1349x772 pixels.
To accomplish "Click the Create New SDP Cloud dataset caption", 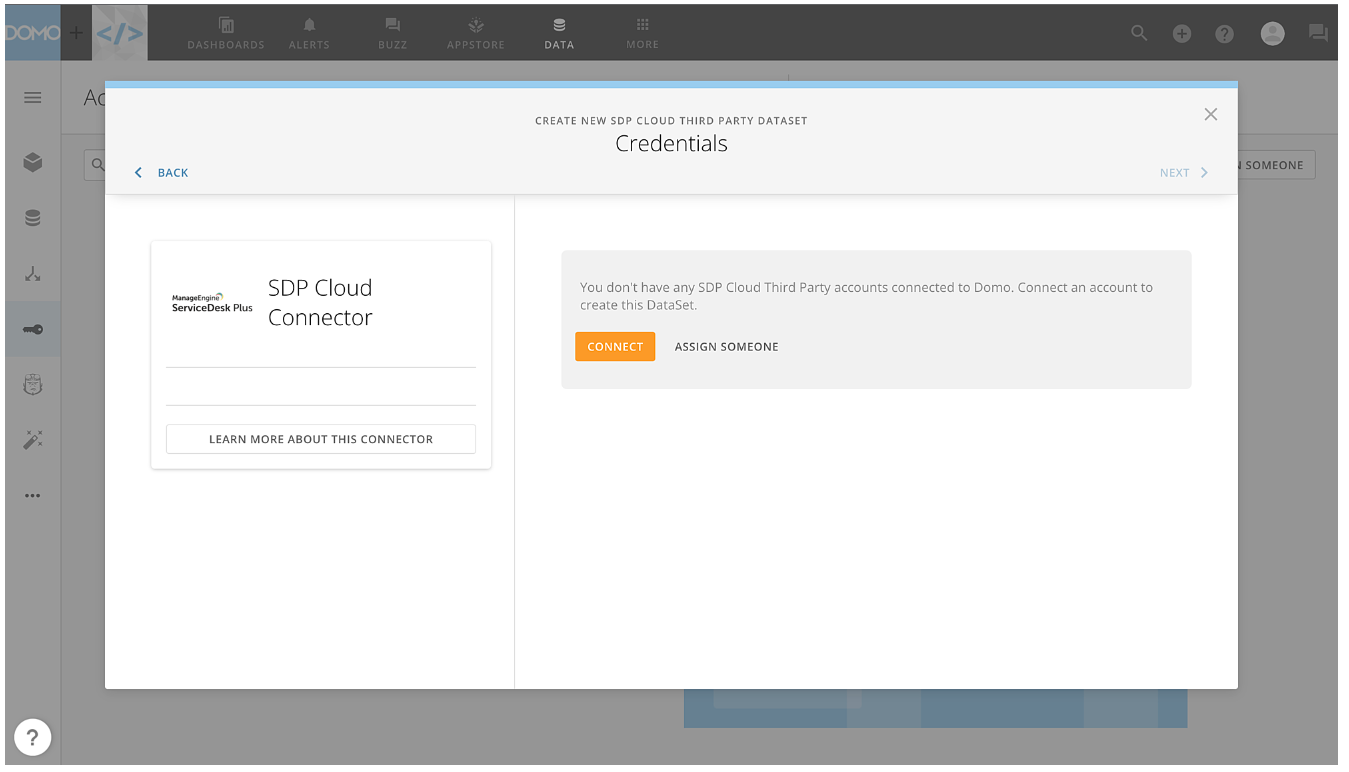I will pyautogui.click(x=671, y=120).
